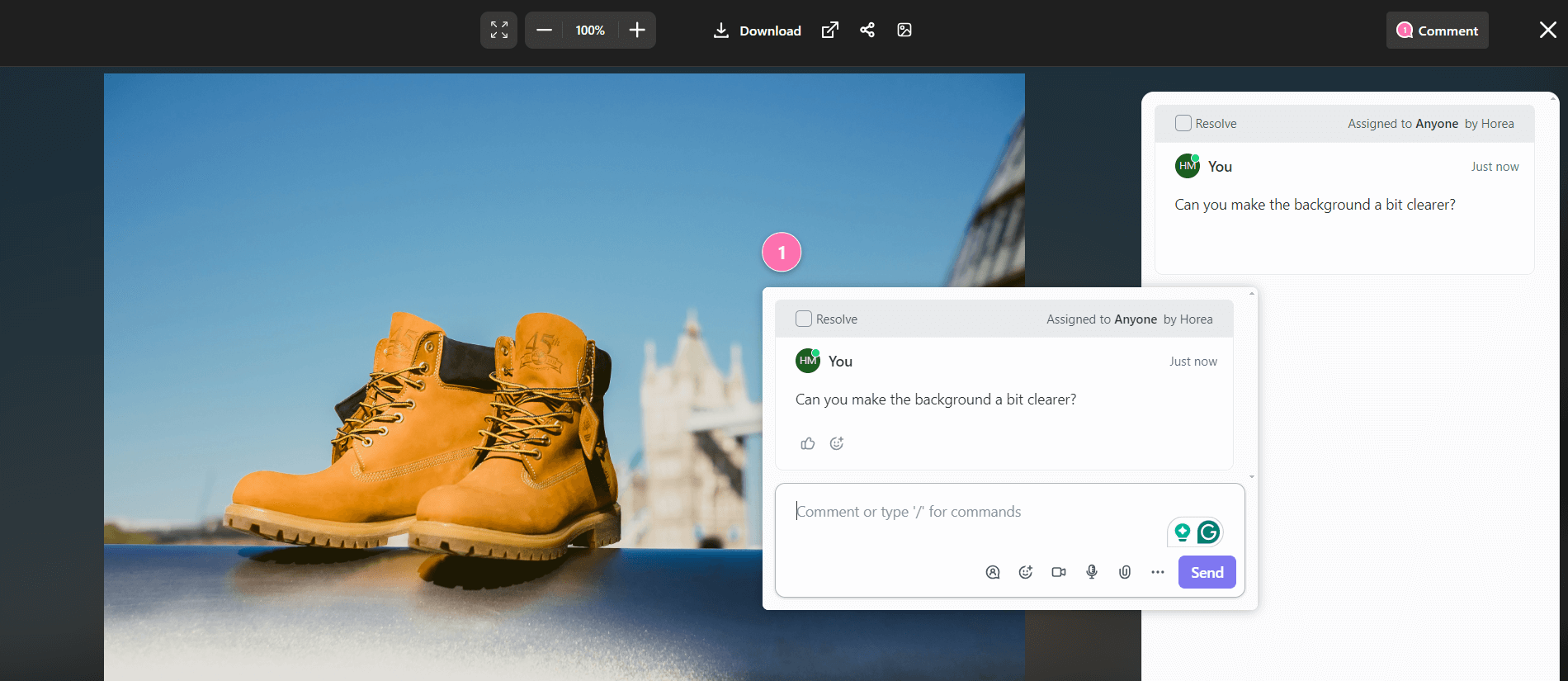1568x681 pixels.
Task: Open the Grammarly icon in comment box
Action: coord(1209,532)
